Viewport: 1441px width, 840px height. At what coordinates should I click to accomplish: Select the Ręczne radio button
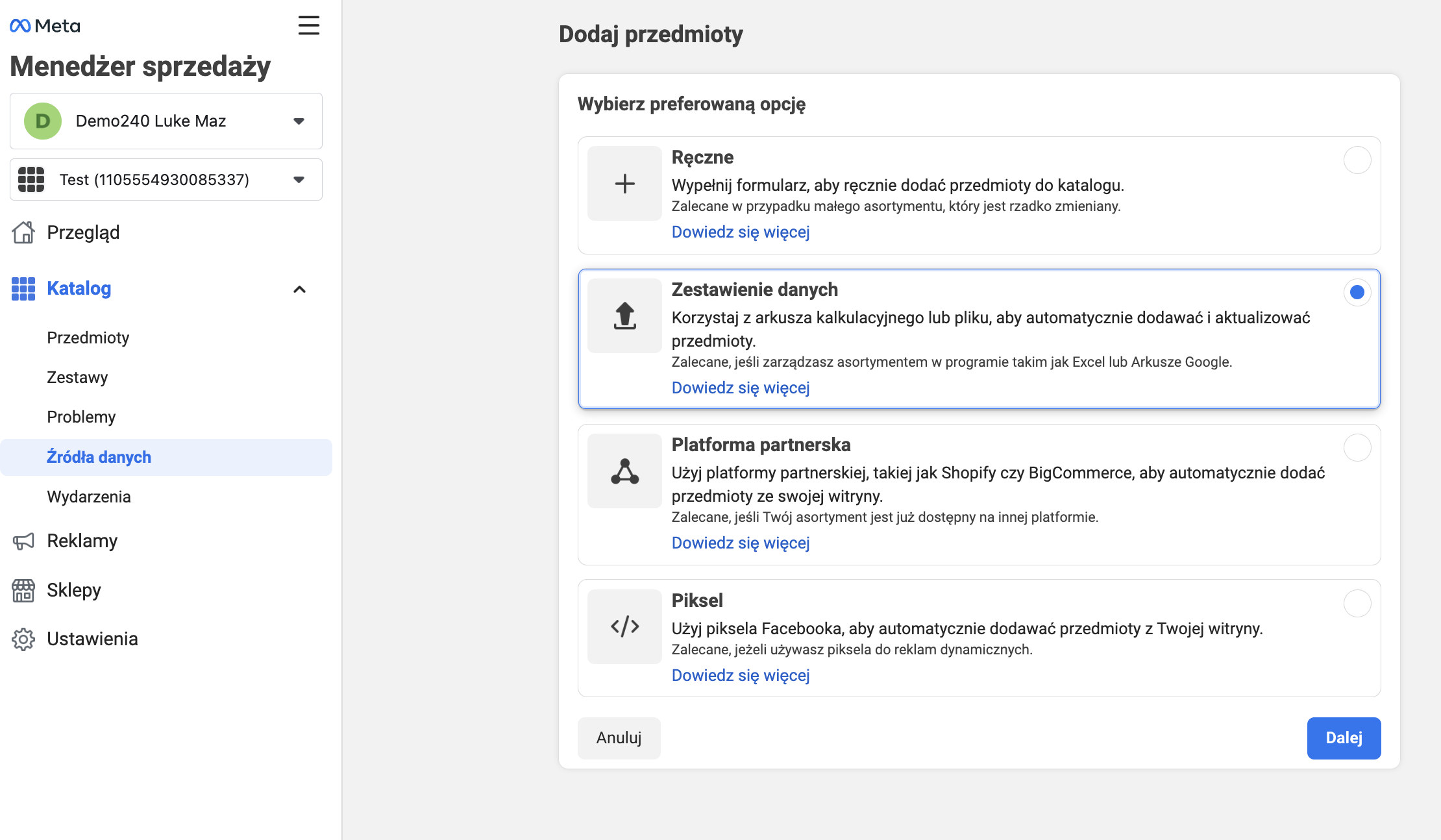(1357, 160)
